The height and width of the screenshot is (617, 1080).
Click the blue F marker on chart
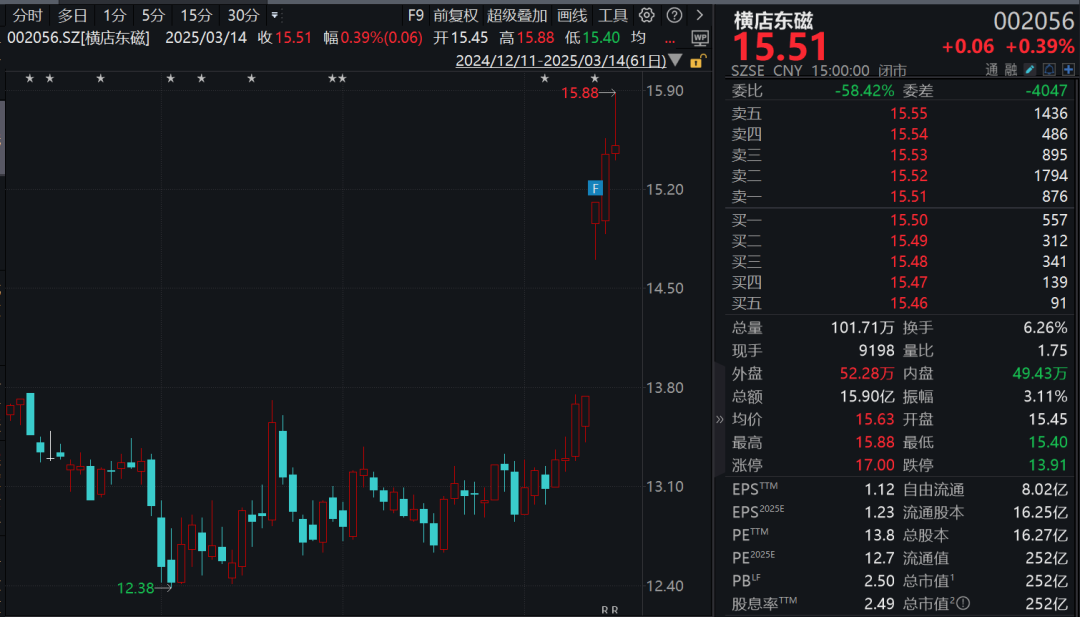(x=595, y=188)
